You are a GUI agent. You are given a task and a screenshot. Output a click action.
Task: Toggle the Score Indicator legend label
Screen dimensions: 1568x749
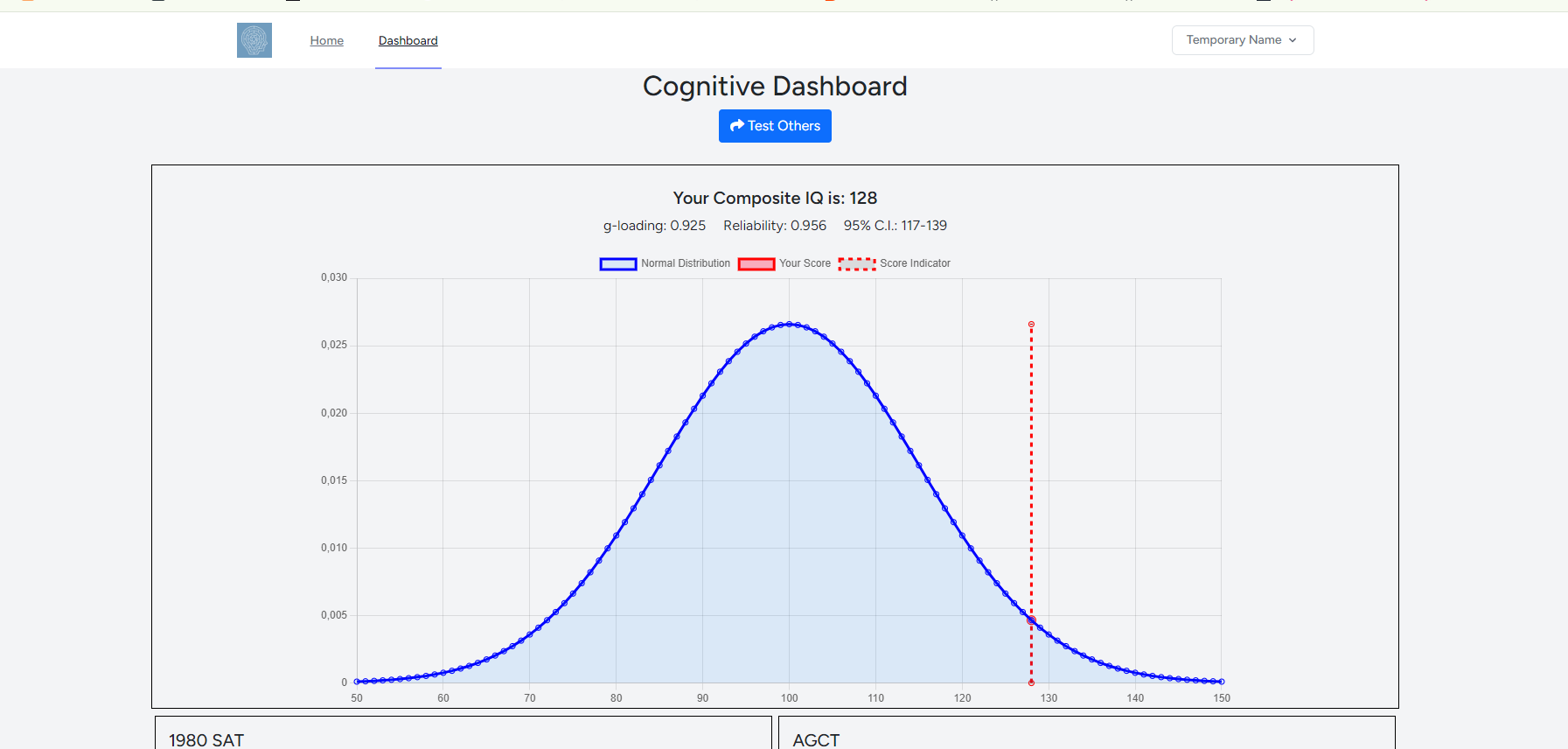click(x=915, y=263)
